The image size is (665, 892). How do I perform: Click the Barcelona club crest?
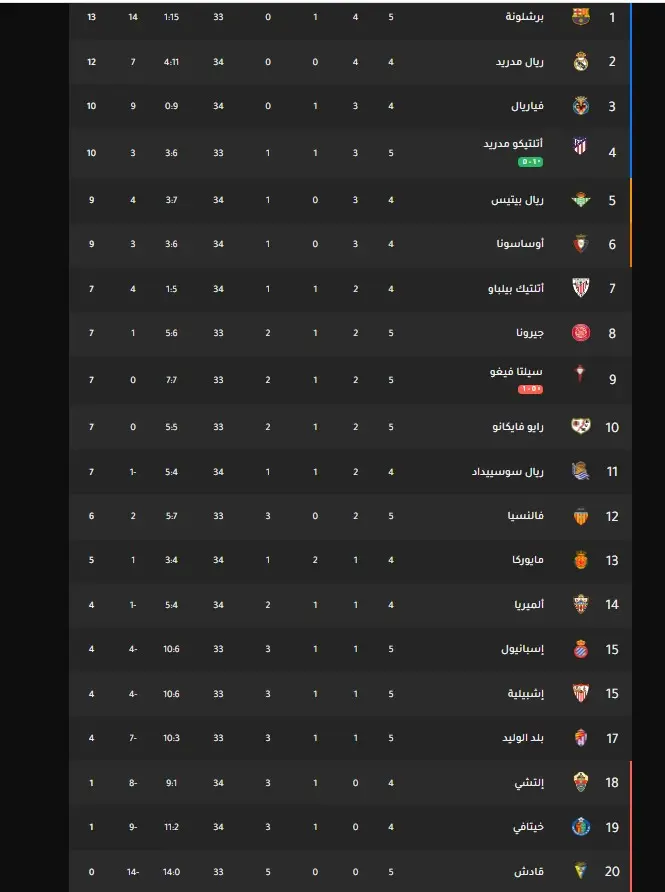tap(581, 17)
